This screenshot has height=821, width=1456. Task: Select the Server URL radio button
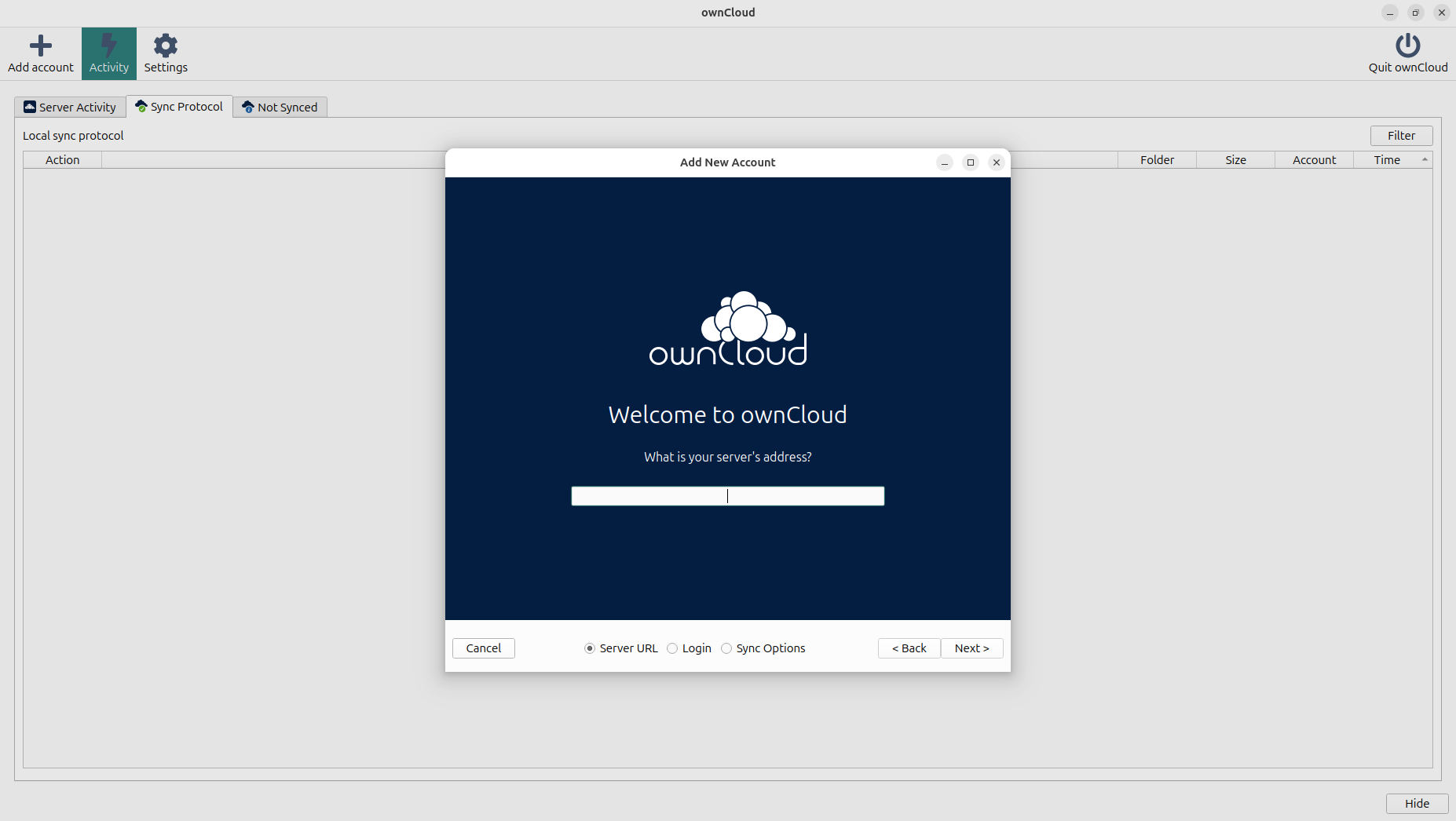621,648
